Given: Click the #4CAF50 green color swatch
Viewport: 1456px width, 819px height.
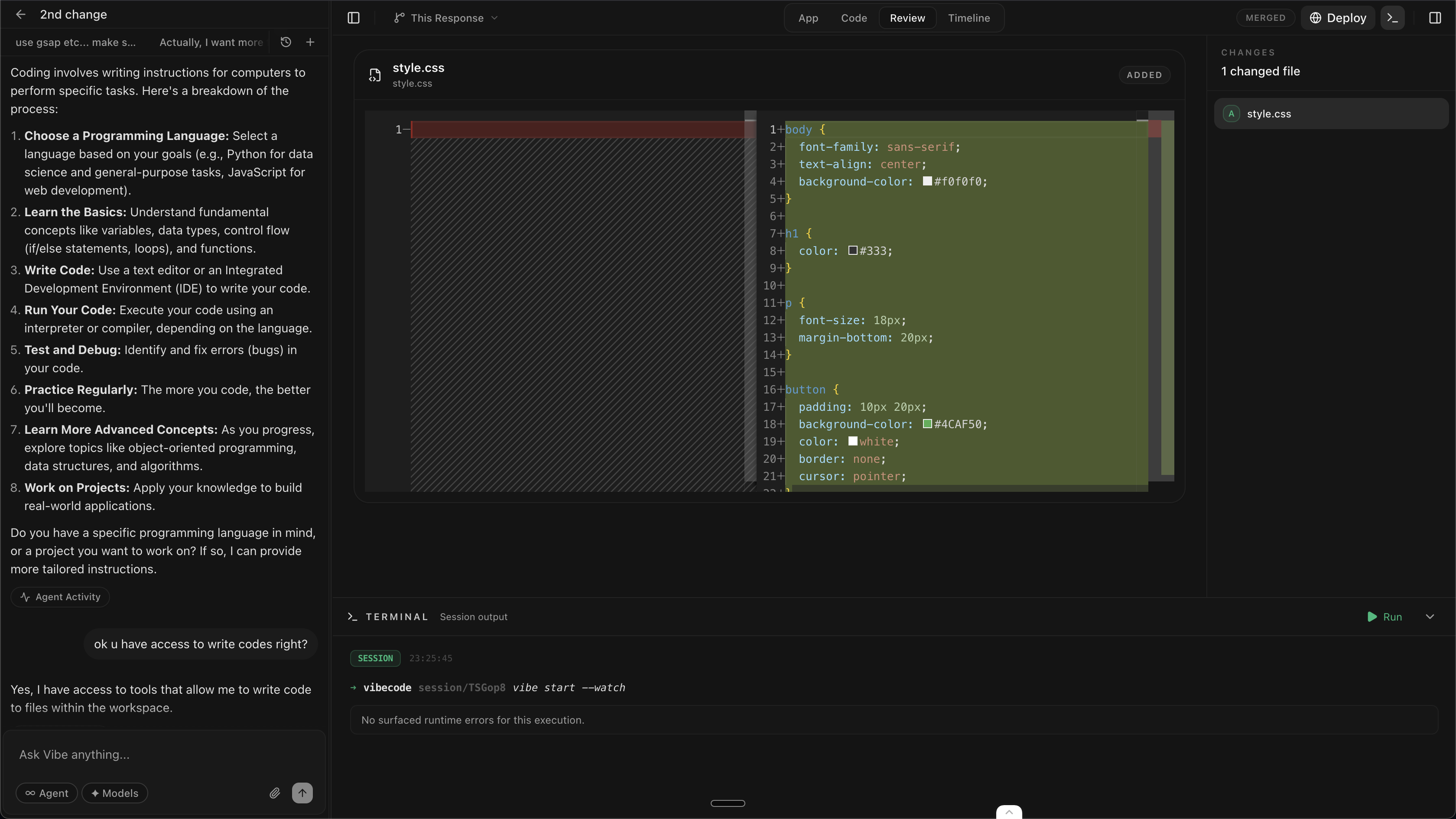Looking at the screenshot, I should (927, 424).
